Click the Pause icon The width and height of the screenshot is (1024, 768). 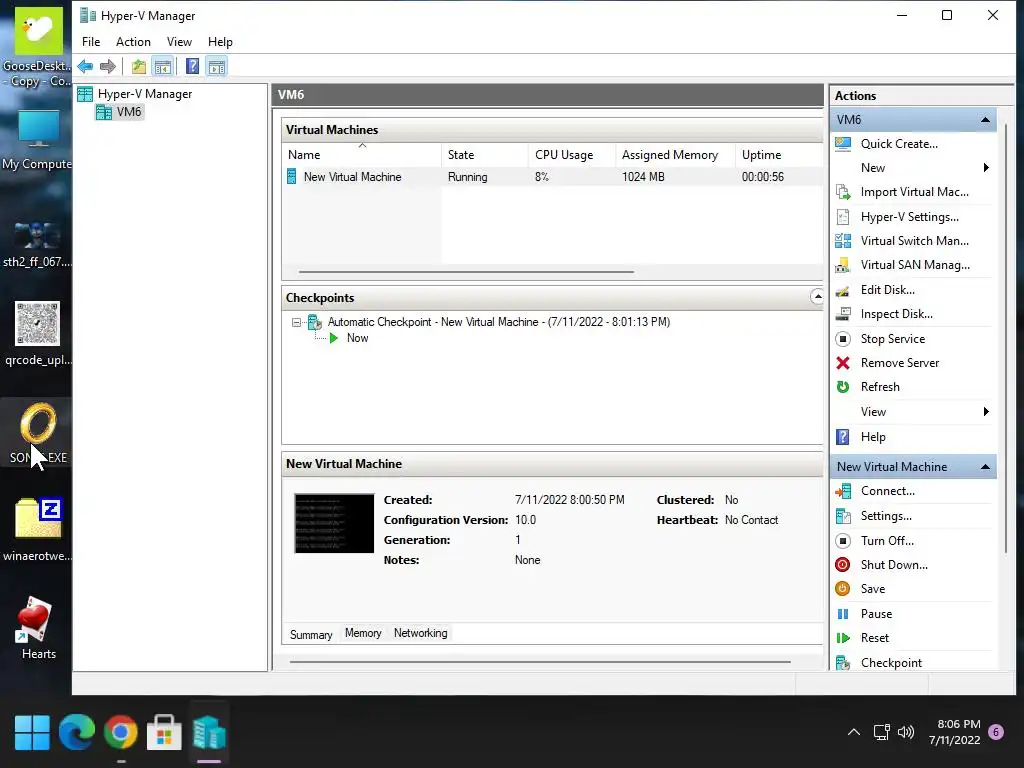(x=843, y=614)
